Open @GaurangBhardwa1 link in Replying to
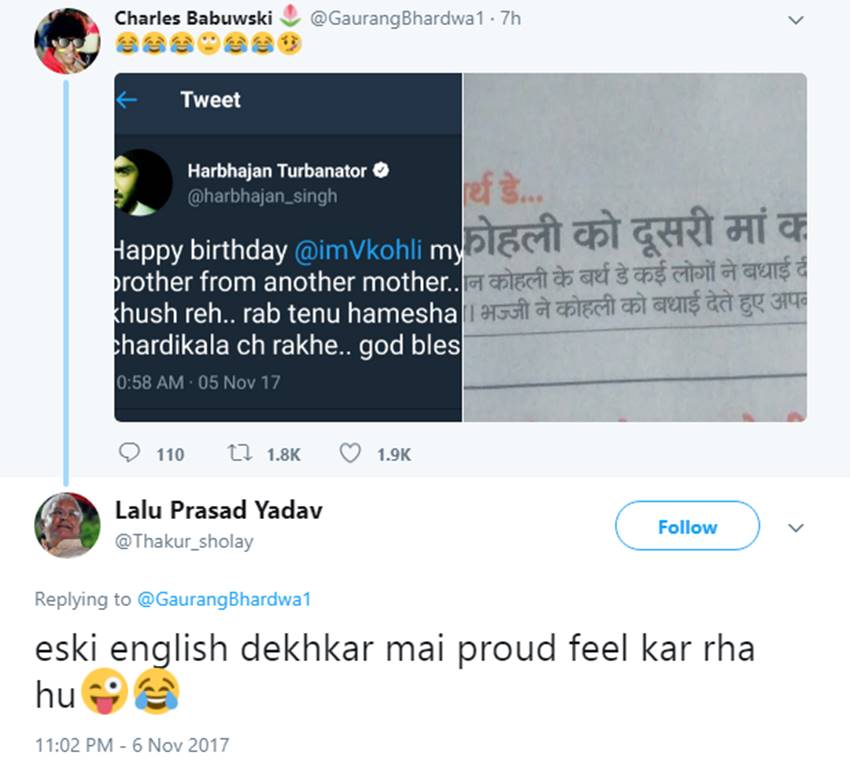Image resolution: width=850 pixels, height=770 pixels. click(x=224, y=599)
